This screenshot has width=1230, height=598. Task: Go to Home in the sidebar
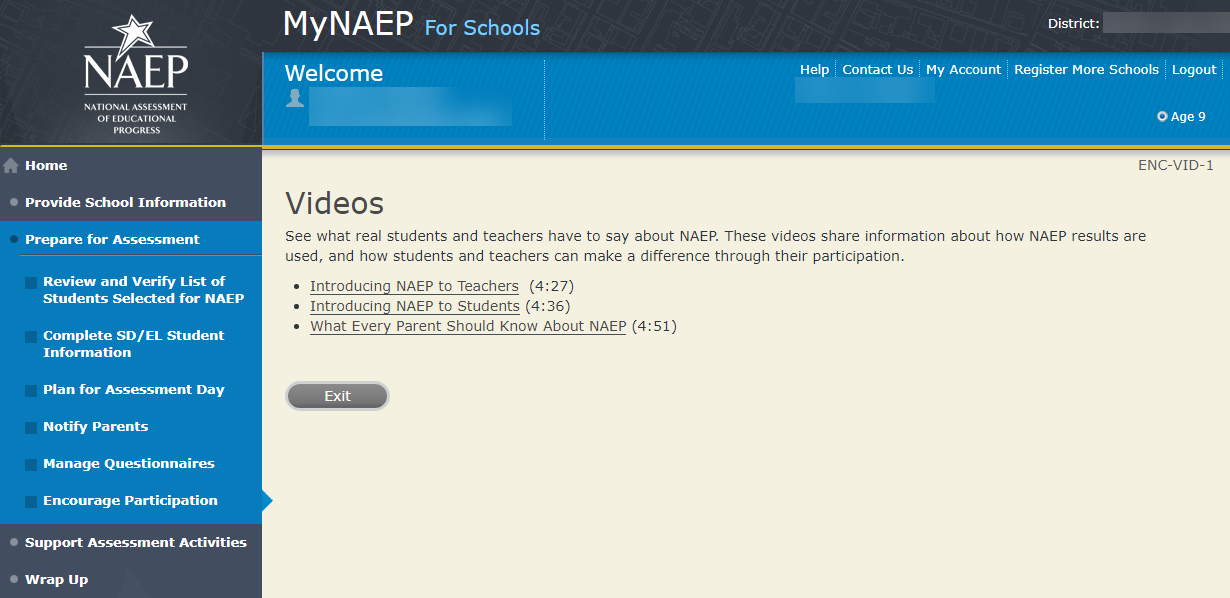46,166
